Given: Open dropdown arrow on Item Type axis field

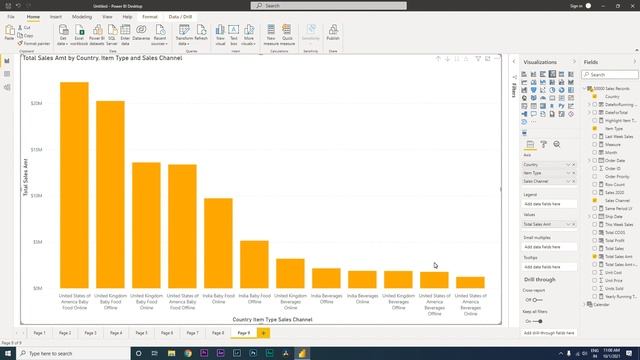Looking at the screenshot, I should 568,173.
